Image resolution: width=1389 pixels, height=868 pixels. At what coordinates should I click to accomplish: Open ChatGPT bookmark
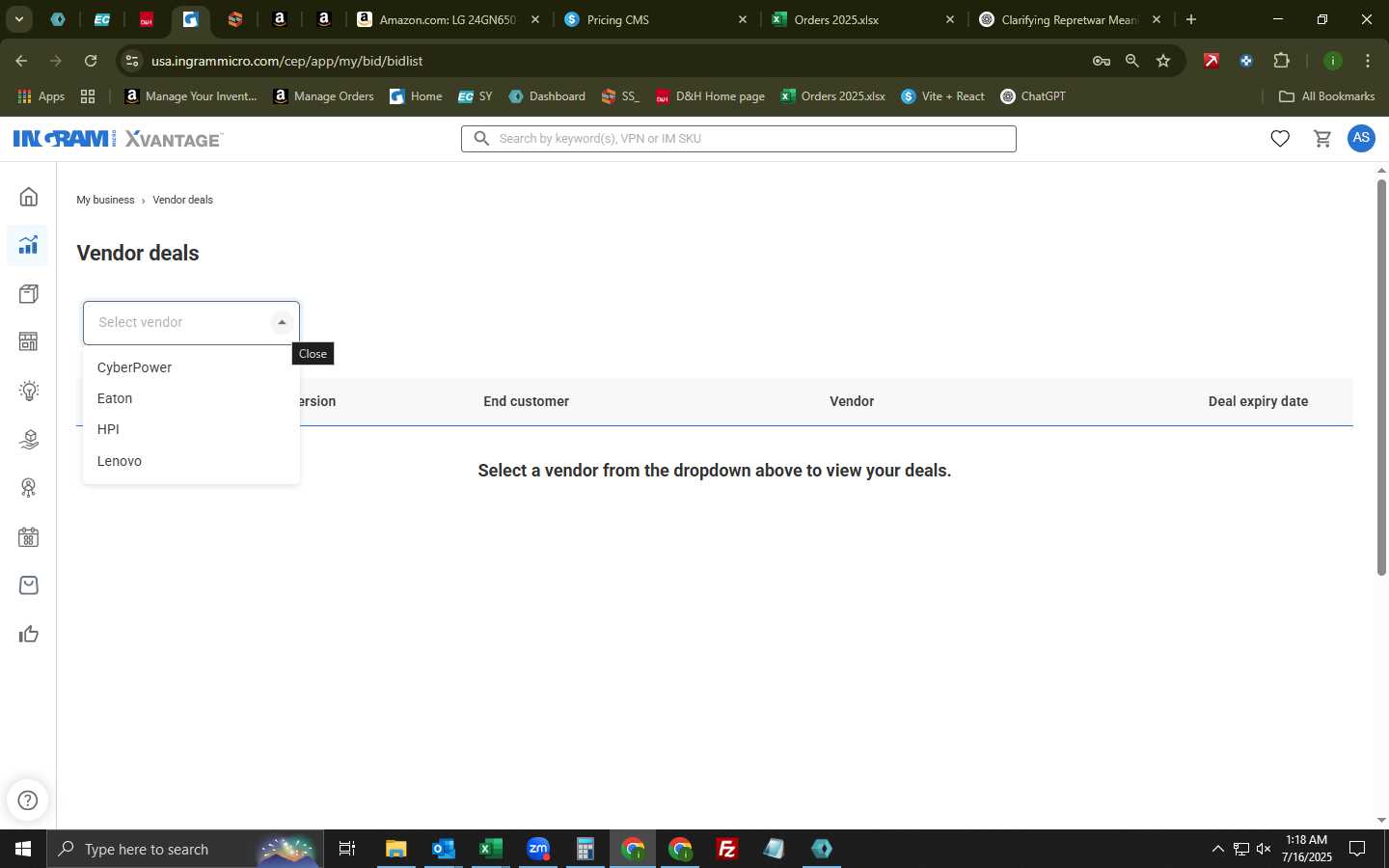(1033, 96)
